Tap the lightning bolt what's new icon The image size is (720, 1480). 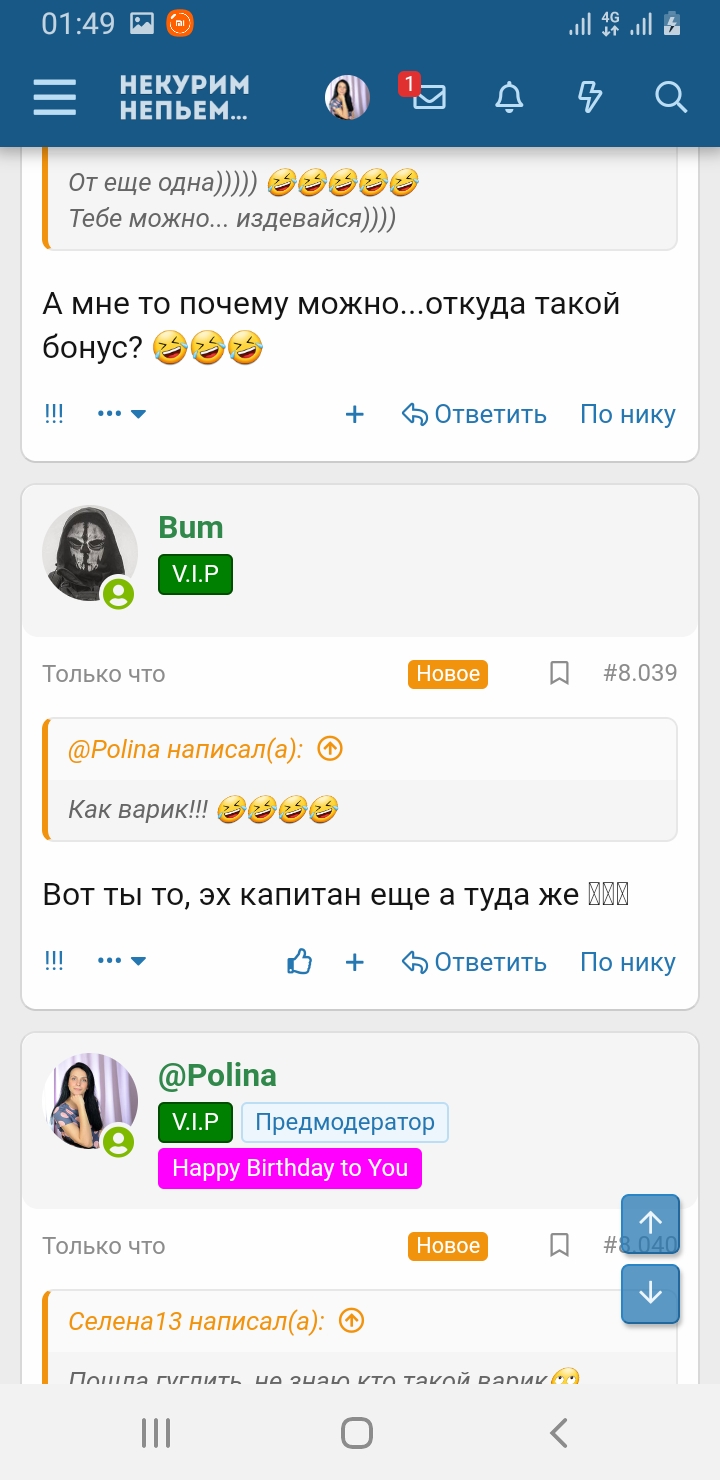(x=590, y=97)
